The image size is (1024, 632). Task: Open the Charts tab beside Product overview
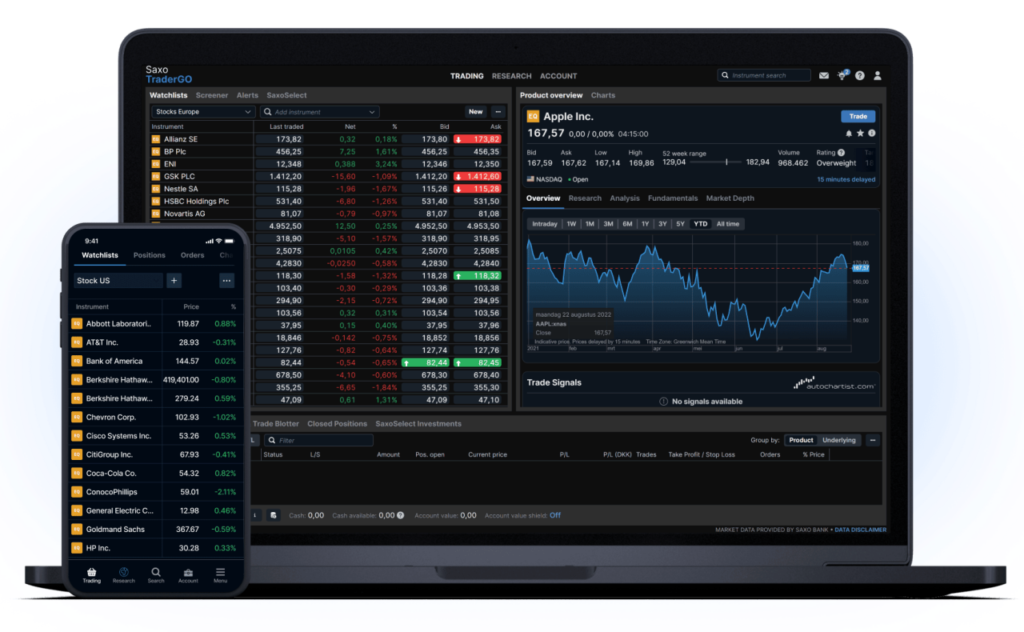click(603, 95)
